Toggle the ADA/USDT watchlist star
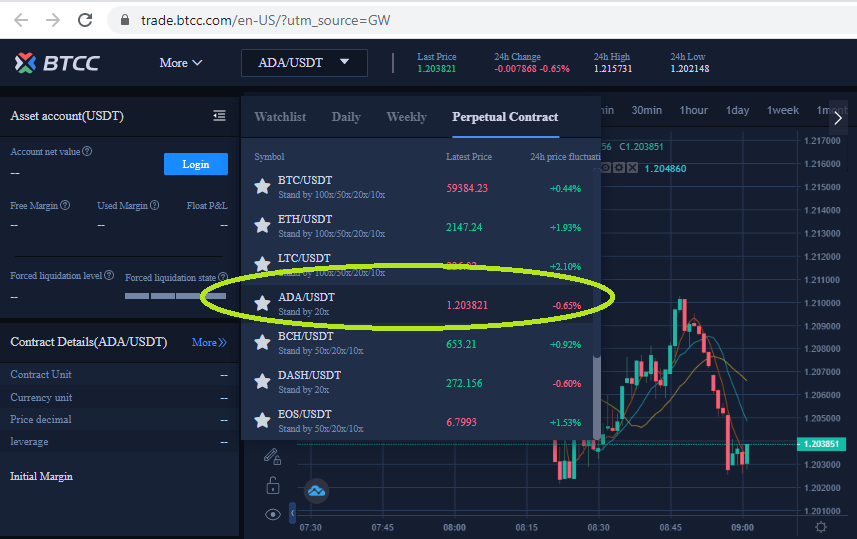This screenshot has width=857, height=539. tap(262, 303)
